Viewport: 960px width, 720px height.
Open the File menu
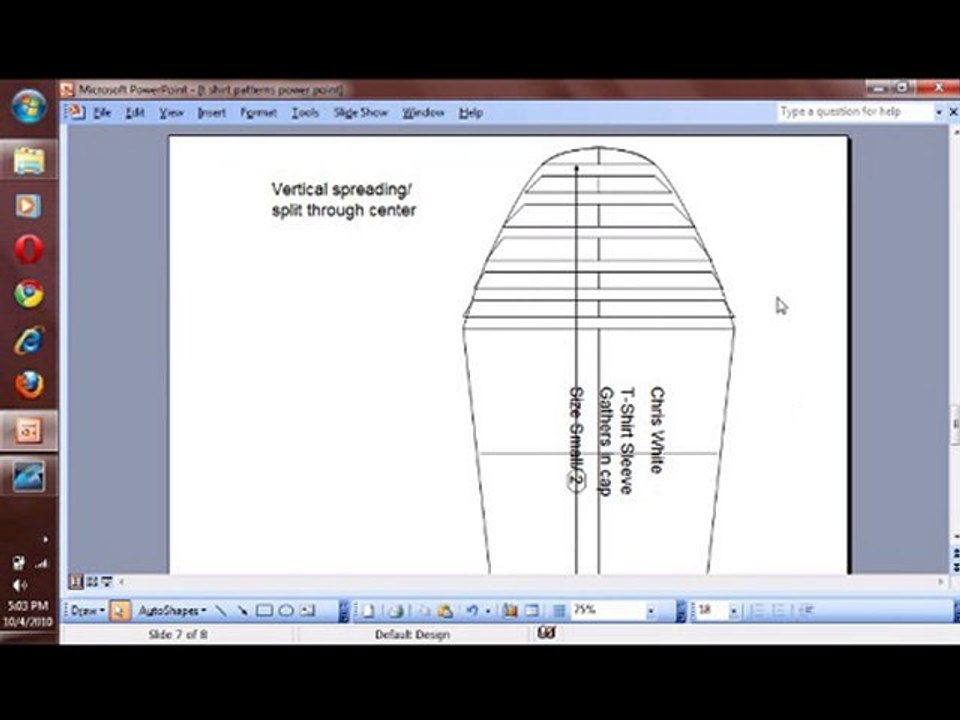[102, 113]
